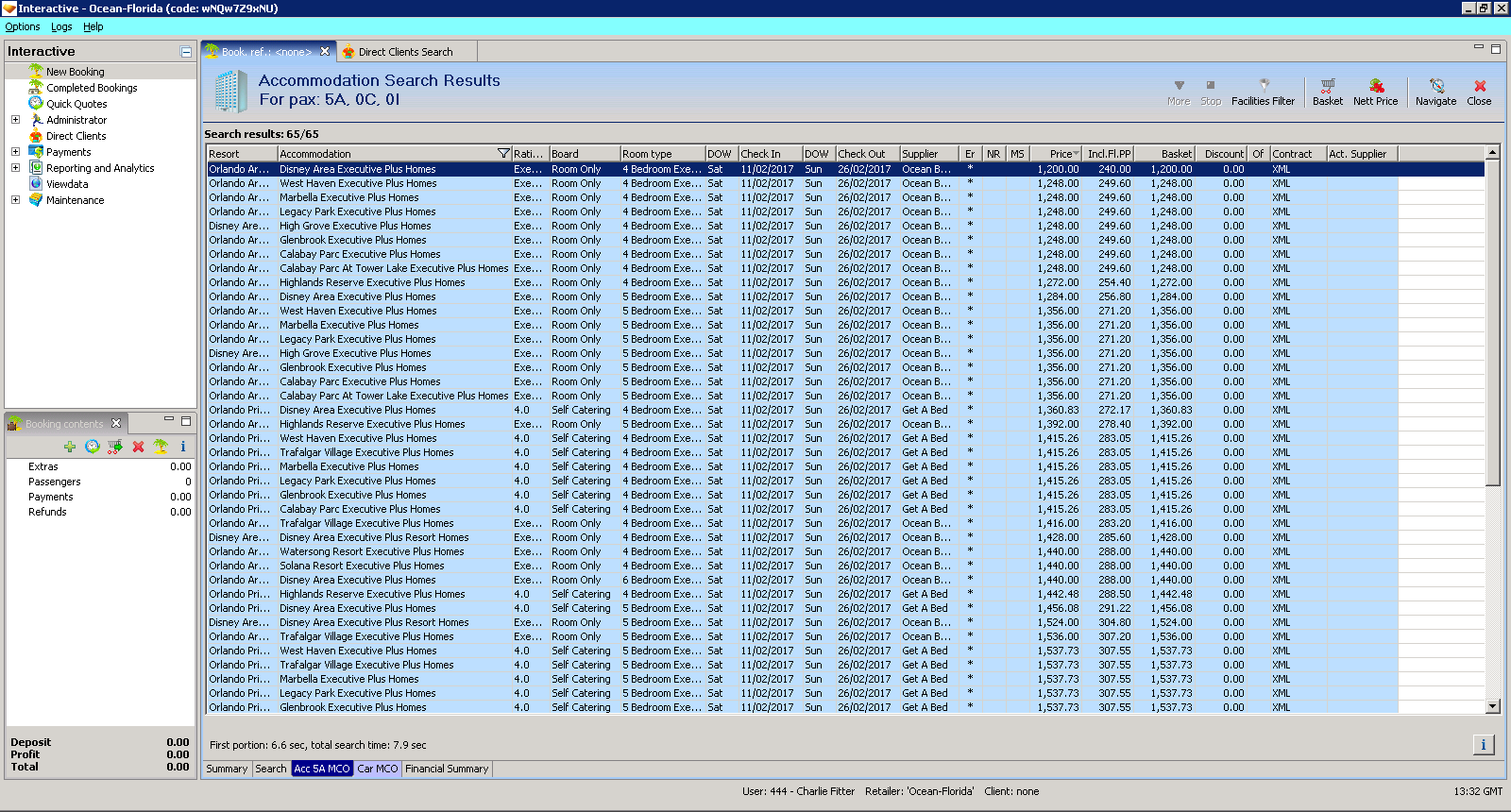The height and width of the screenshot is (812, 1511).
Task: Click the red X delete icon in Booking contents
Action: pos(138,447)
